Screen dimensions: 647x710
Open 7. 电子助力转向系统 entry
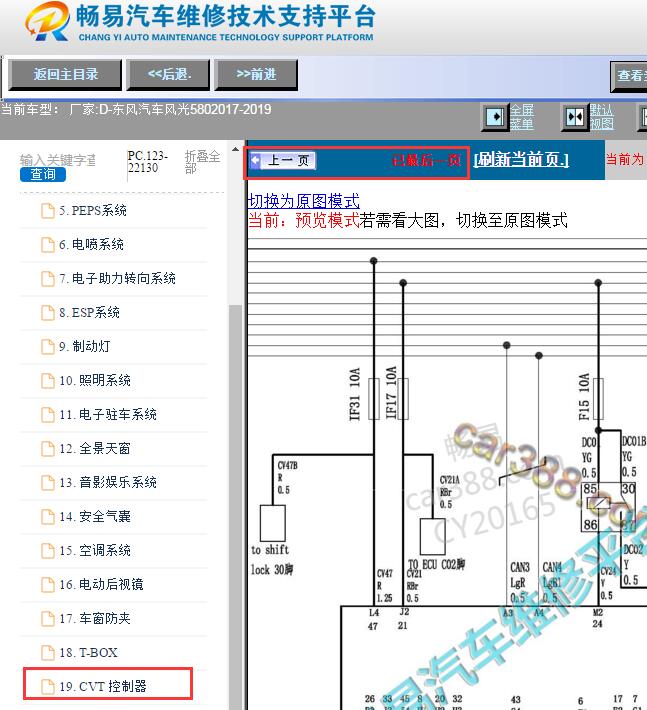[117, 278]
